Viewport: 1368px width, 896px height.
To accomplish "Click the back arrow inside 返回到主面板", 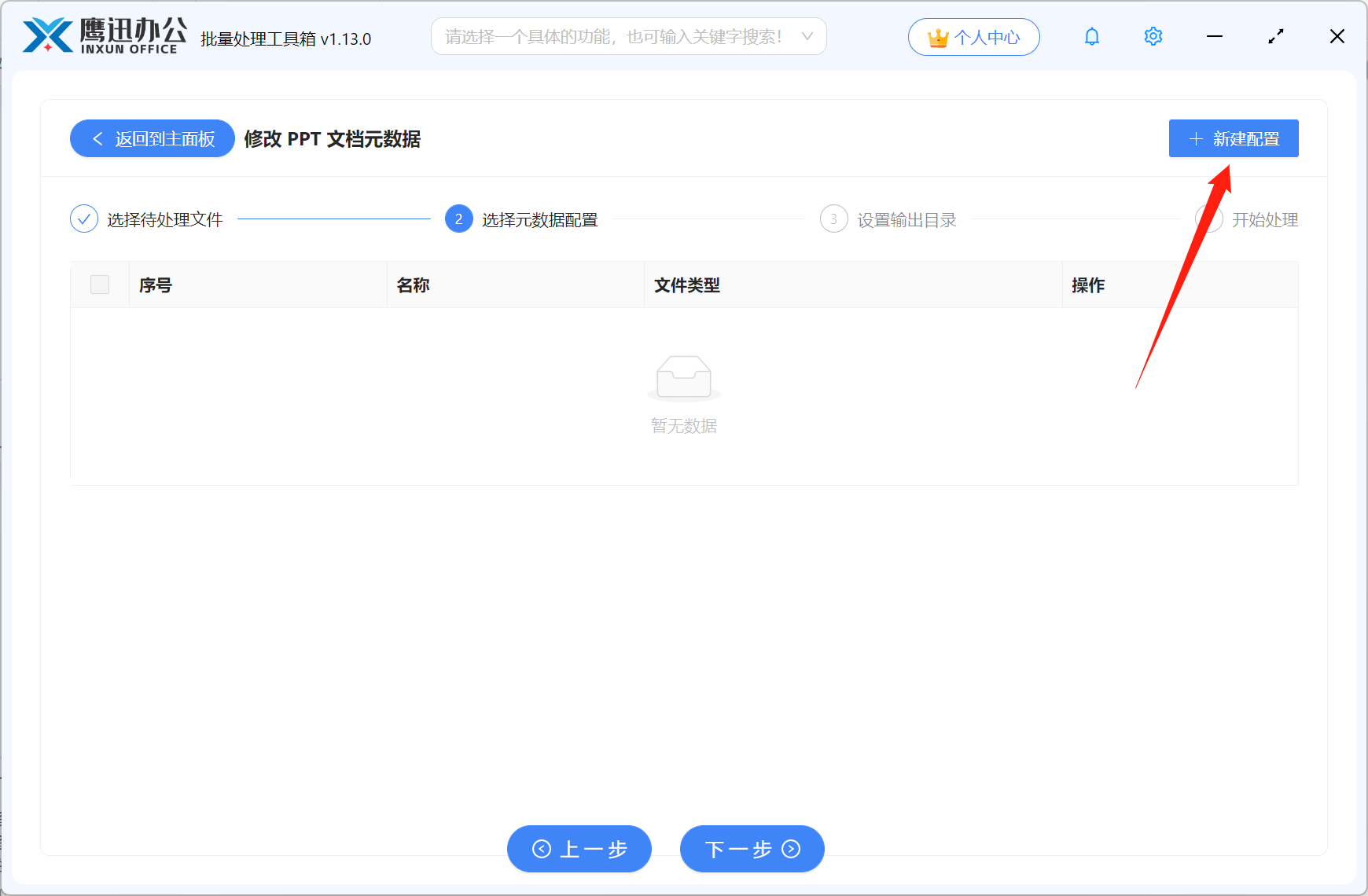I will click(97, 138).
